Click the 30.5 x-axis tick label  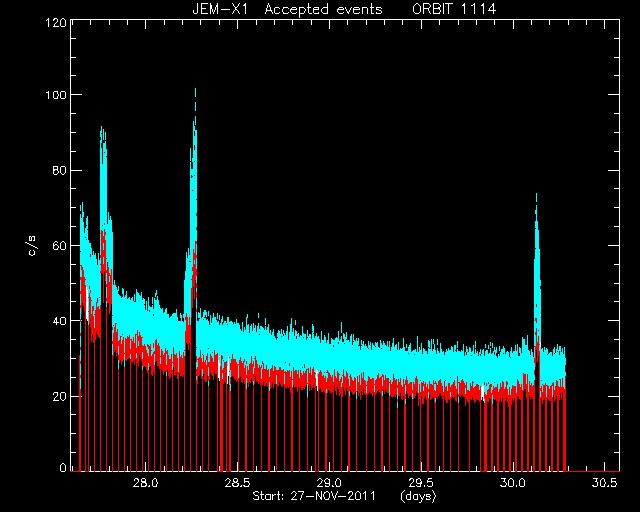(604, 483)
